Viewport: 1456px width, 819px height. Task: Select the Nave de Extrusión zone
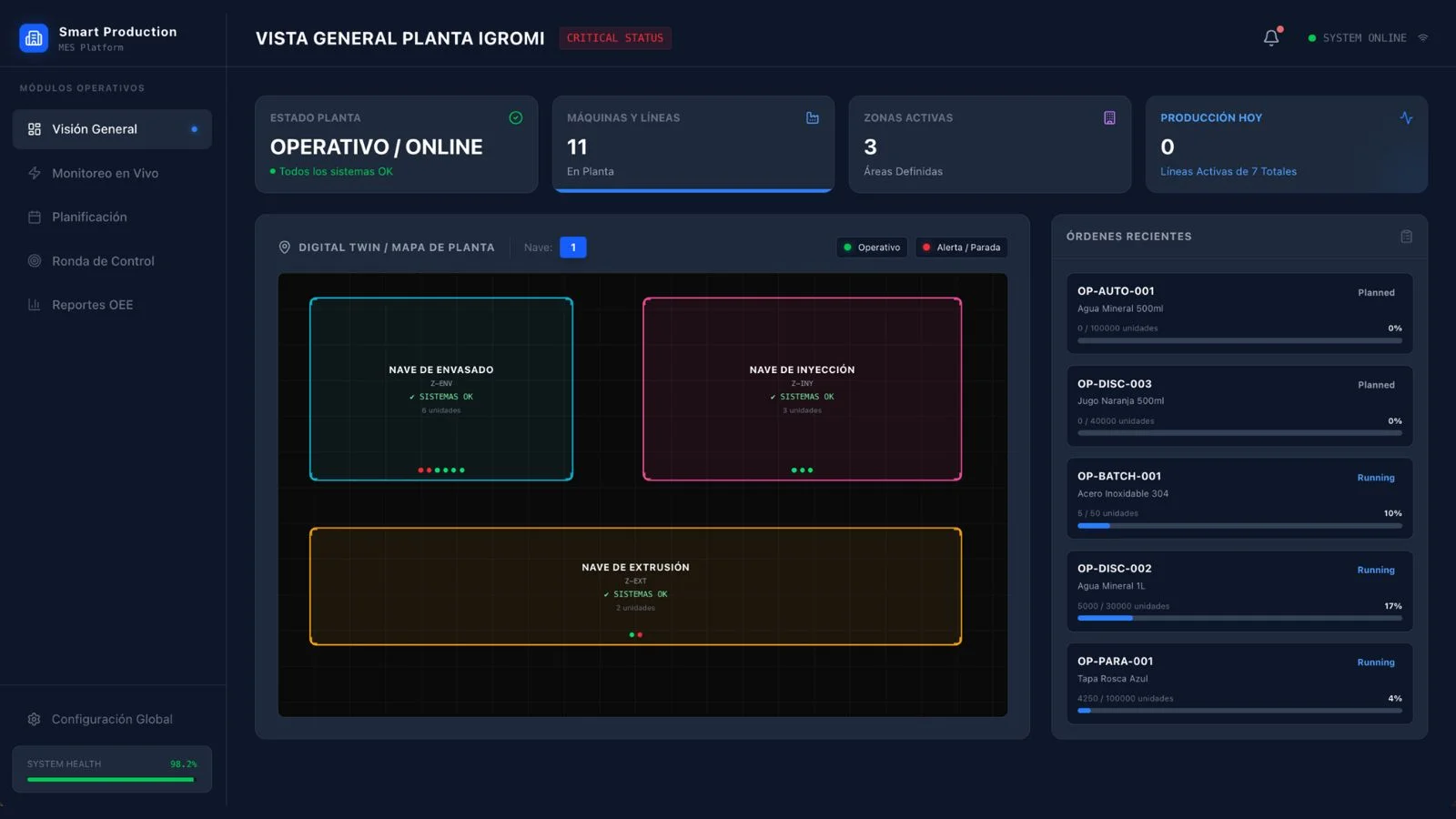coord(635,586)
